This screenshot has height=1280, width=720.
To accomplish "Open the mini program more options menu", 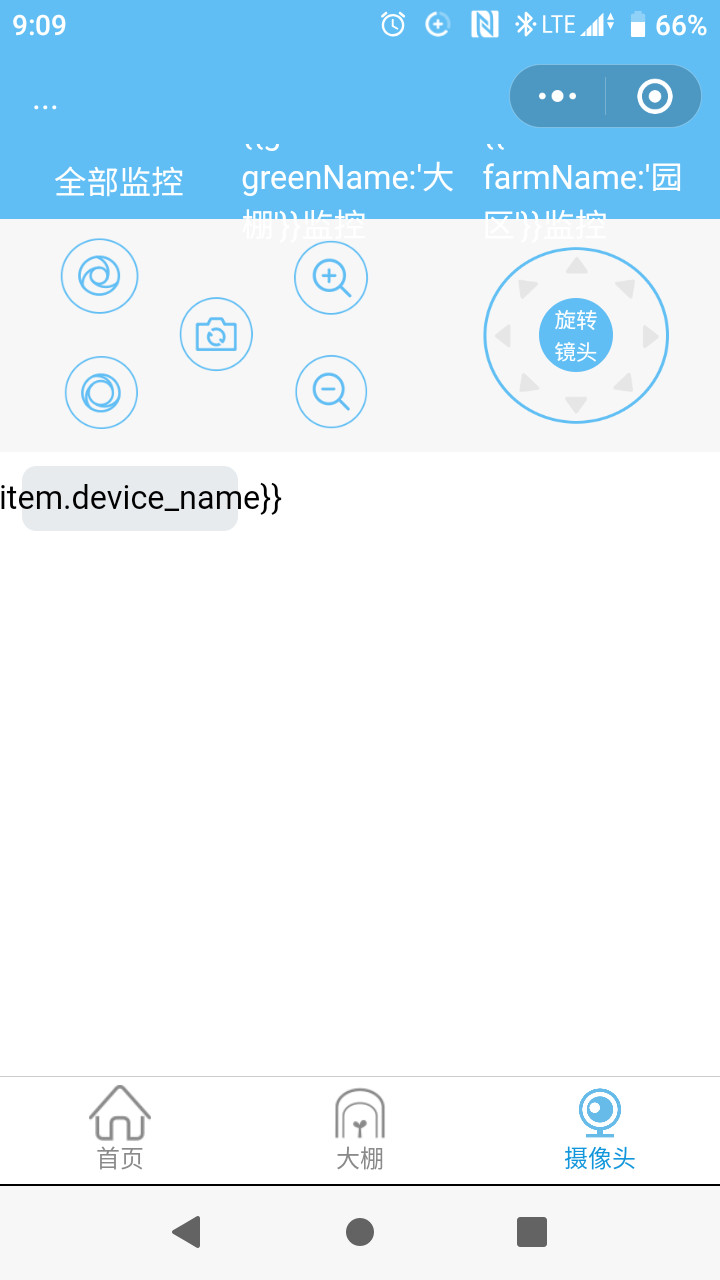I will [x=557, y=96].
